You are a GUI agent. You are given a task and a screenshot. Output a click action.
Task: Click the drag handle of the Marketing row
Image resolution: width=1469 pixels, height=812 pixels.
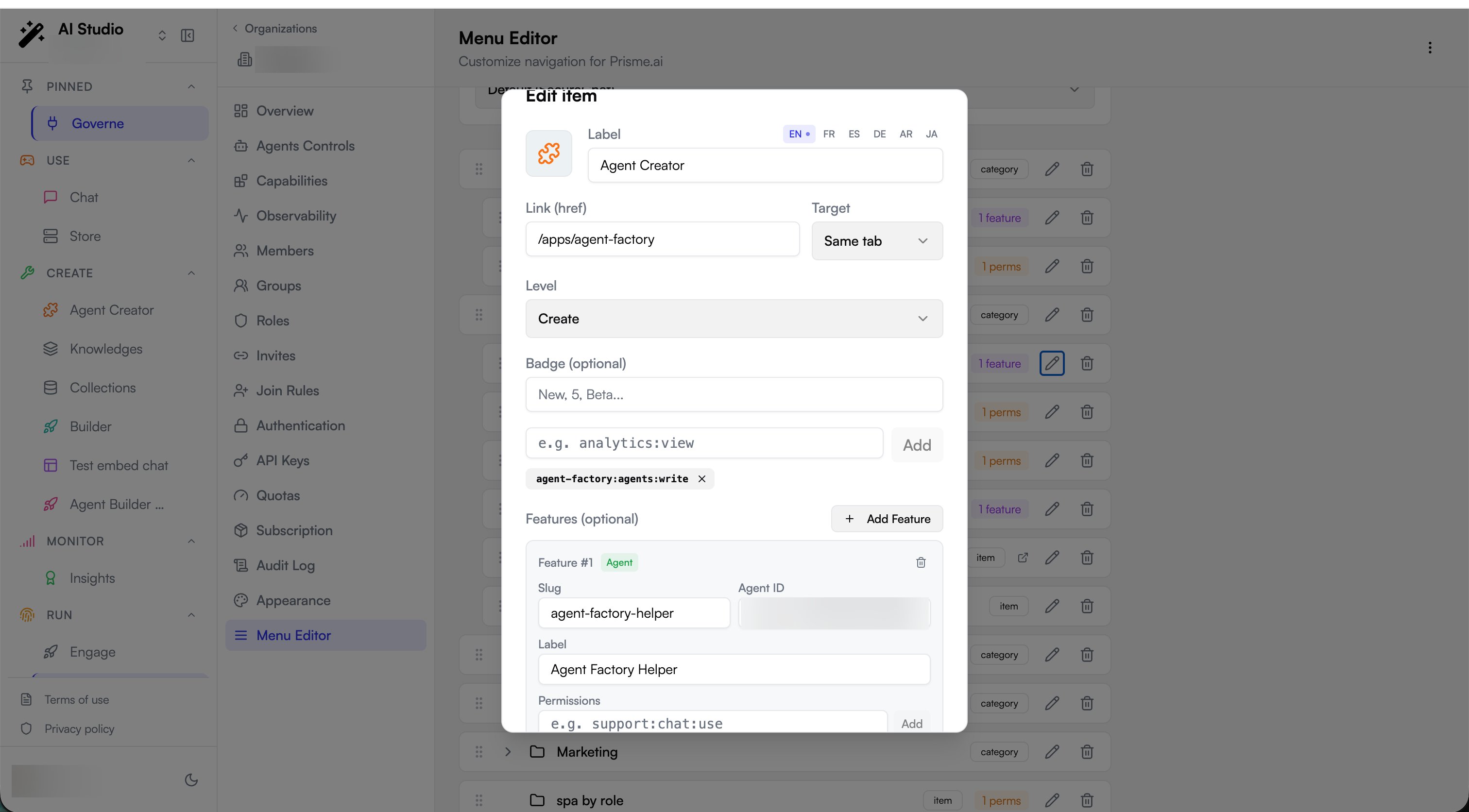pos(479,752)
